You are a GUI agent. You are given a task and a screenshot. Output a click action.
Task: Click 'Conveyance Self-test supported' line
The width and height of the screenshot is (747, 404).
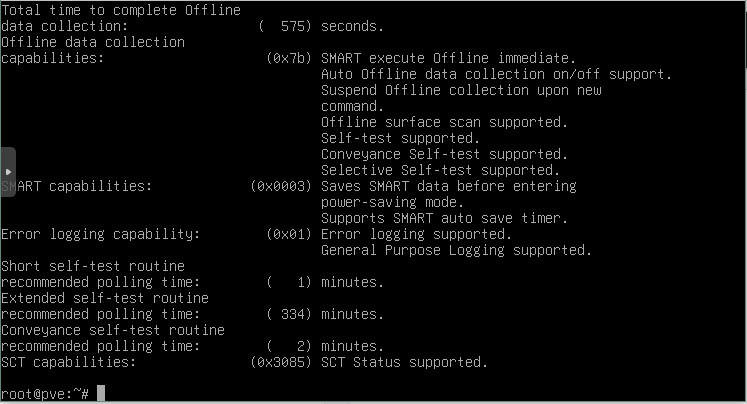(443, 154)
